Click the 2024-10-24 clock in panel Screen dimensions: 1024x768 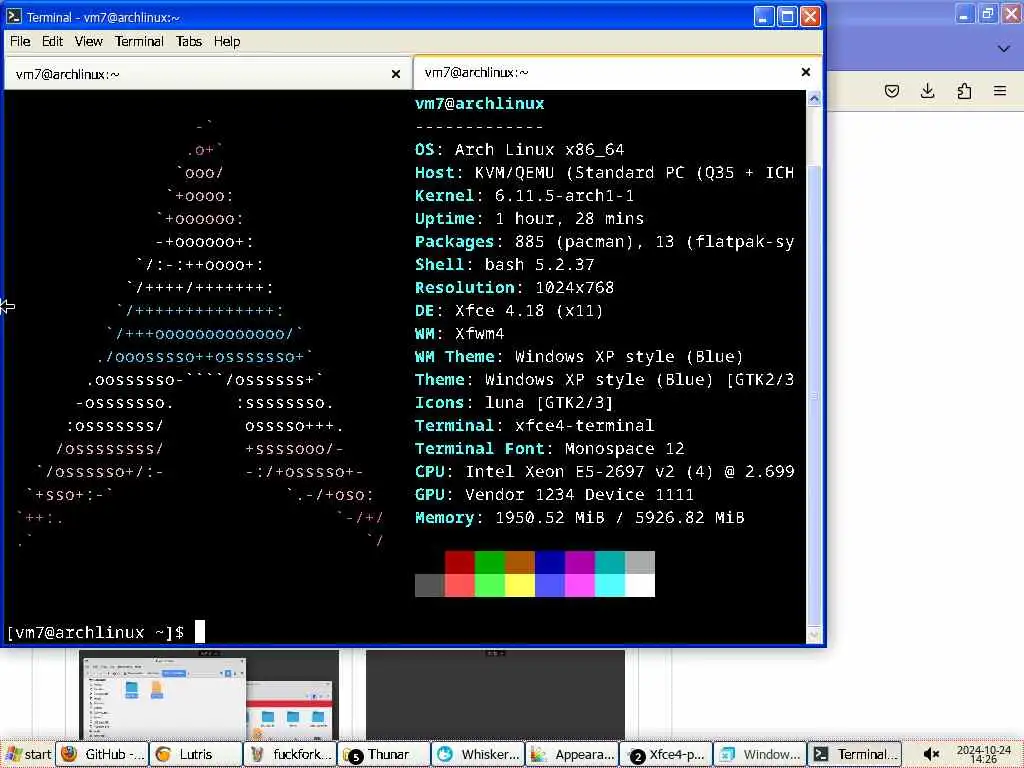click(983, 754)
